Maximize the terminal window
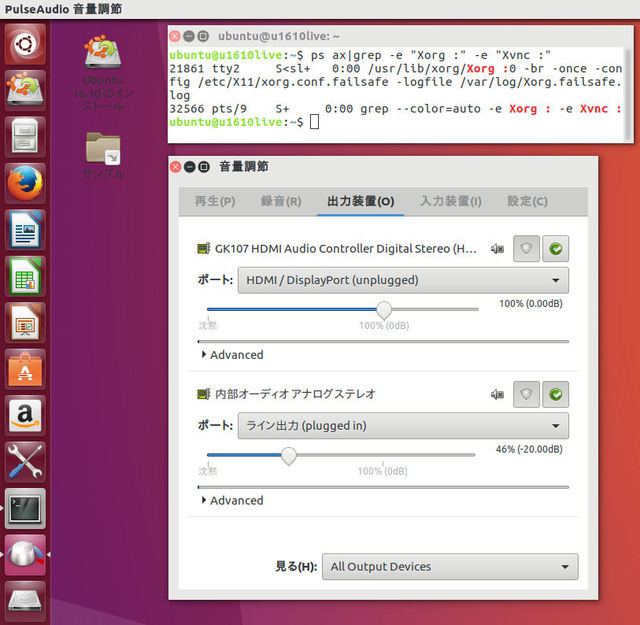Viewport: 640px width, 625px height. (x=203, y=36)
